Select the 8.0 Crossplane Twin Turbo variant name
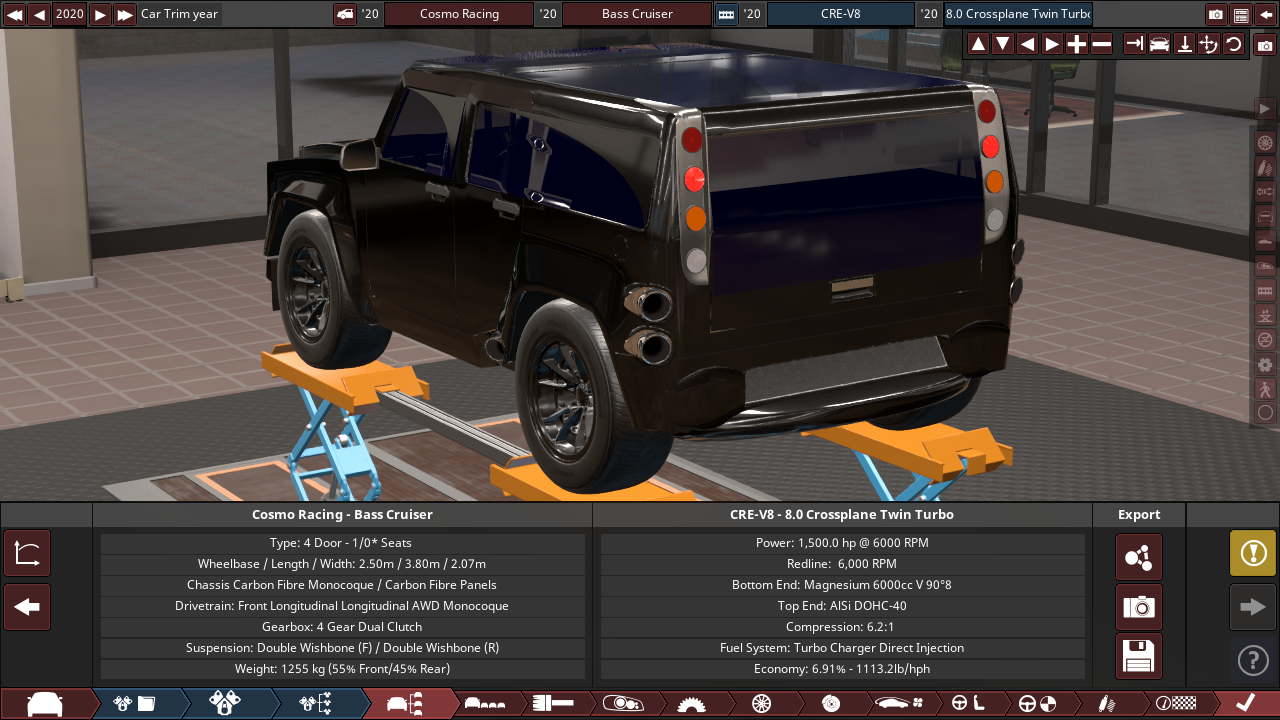The image size is (1280, 720). pos(1018,14)
